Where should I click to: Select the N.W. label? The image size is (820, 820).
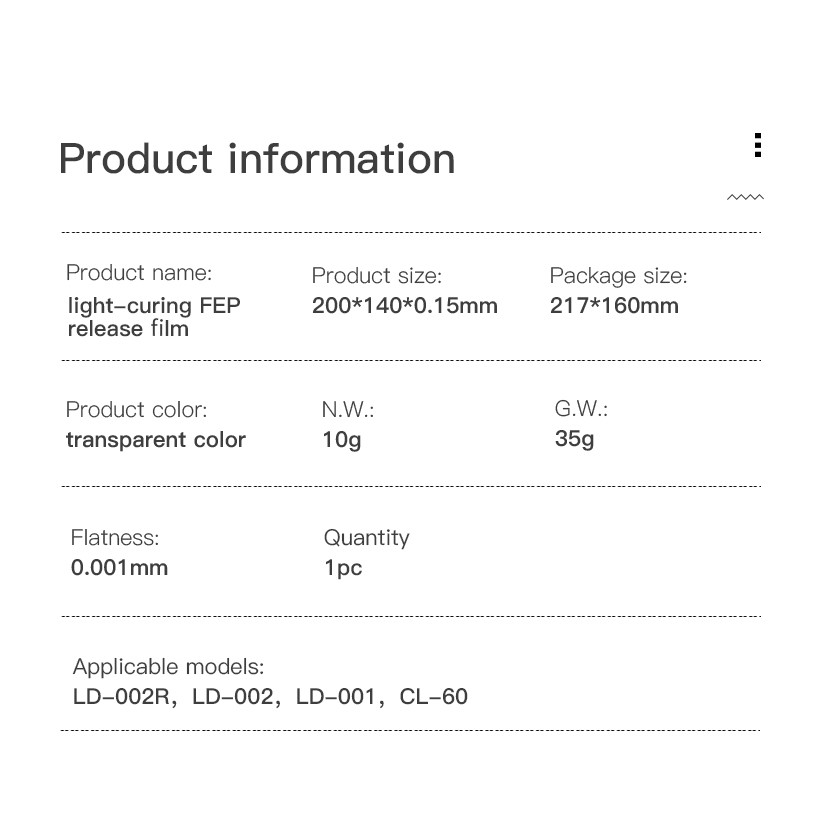(x=347, y=409)
